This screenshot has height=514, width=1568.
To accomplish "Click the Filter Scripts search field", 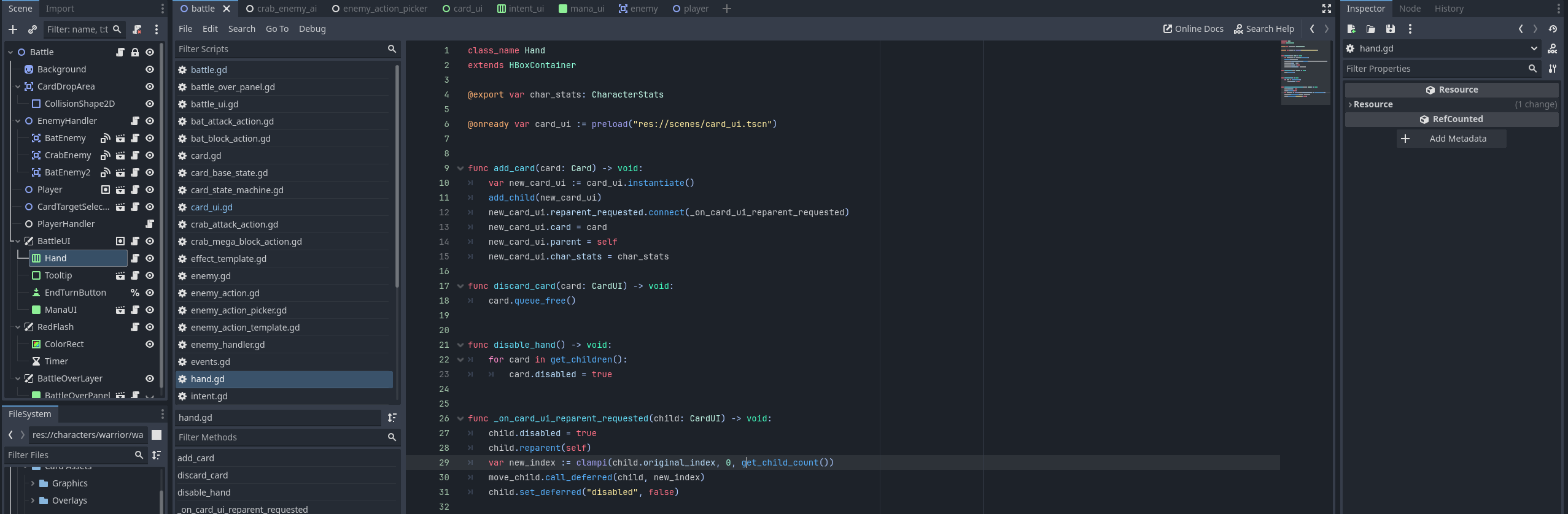I will [280, 49].
